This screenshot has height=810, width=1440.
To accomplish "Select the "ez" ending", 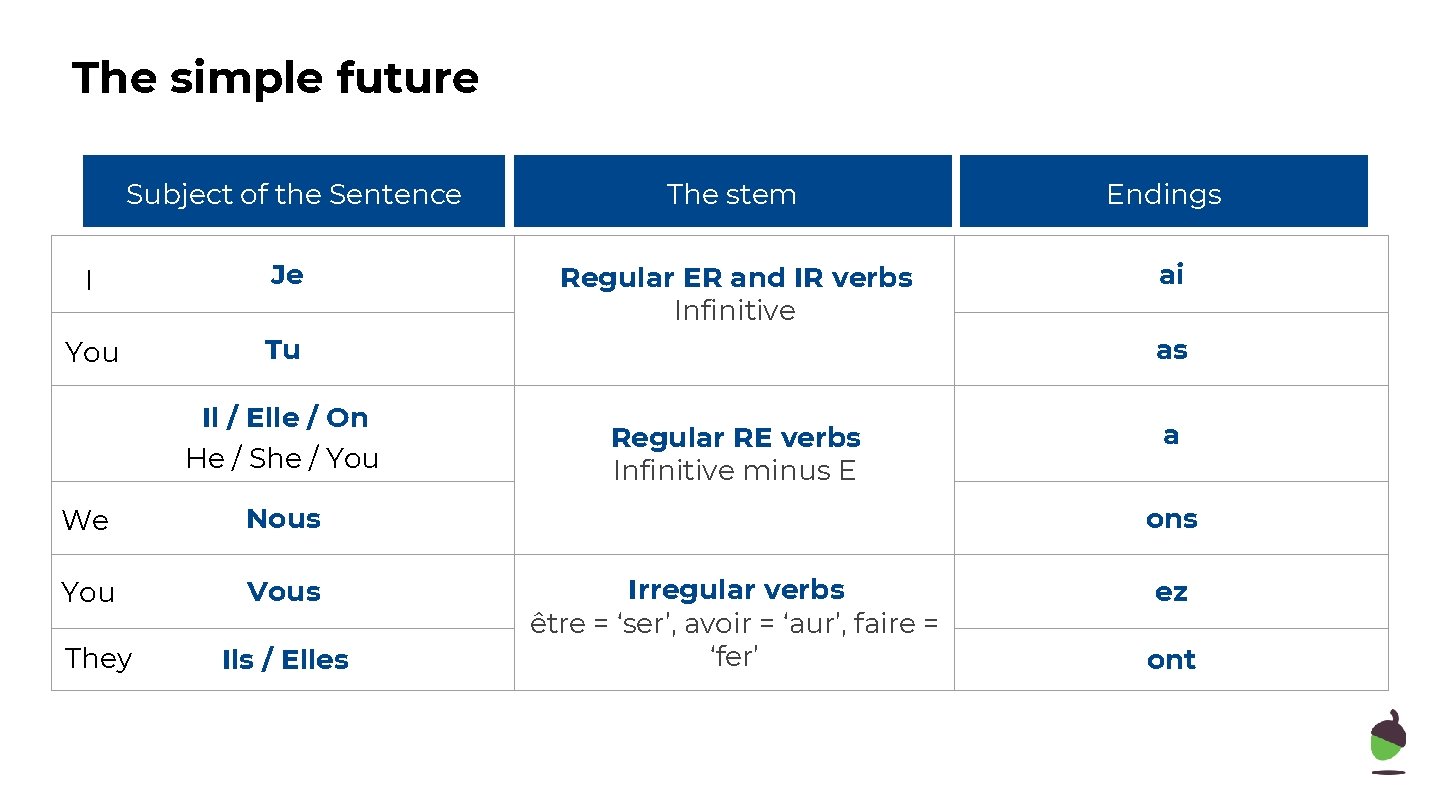I will 1171,592.
